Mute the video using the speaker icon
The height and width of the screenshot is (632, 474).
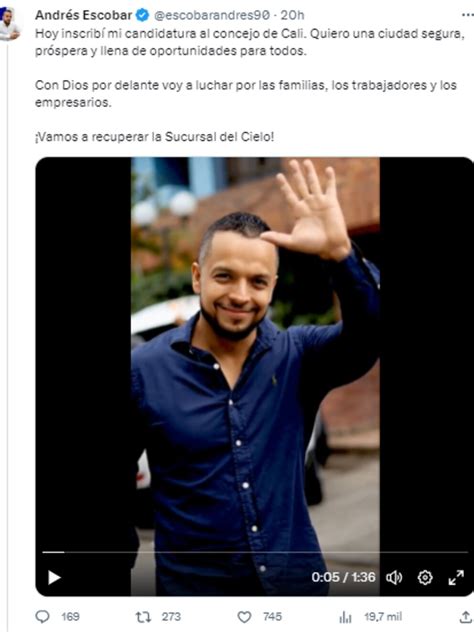pos(394,578)
